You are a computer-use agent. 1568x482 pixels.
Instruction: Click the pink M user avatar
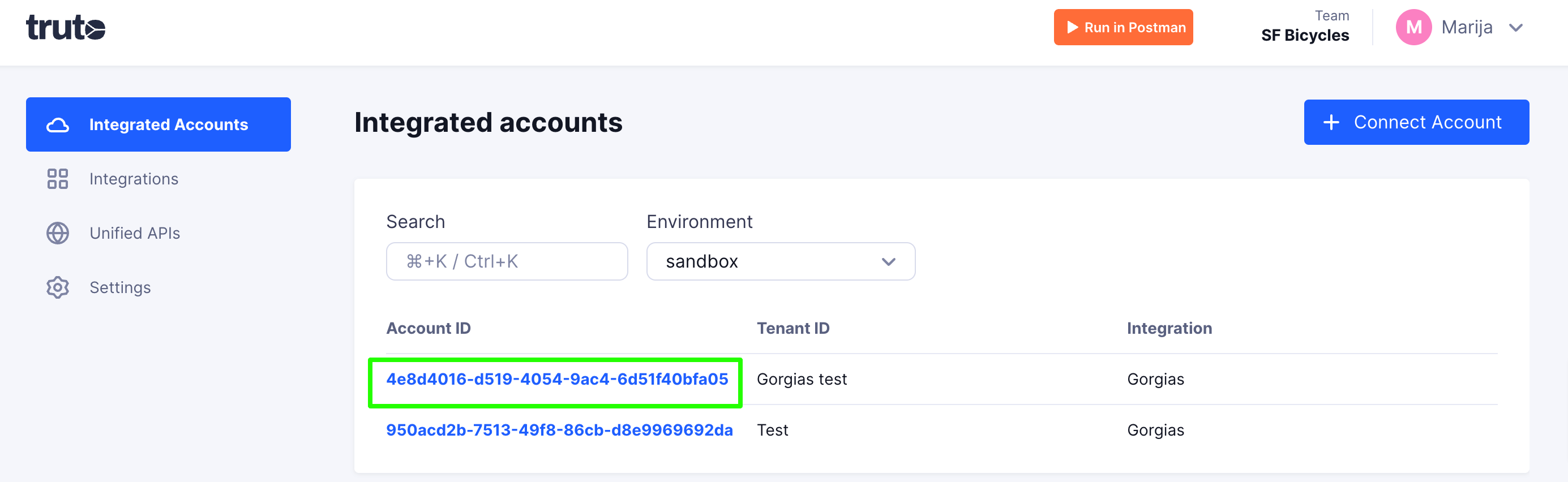pos(1413,27)
